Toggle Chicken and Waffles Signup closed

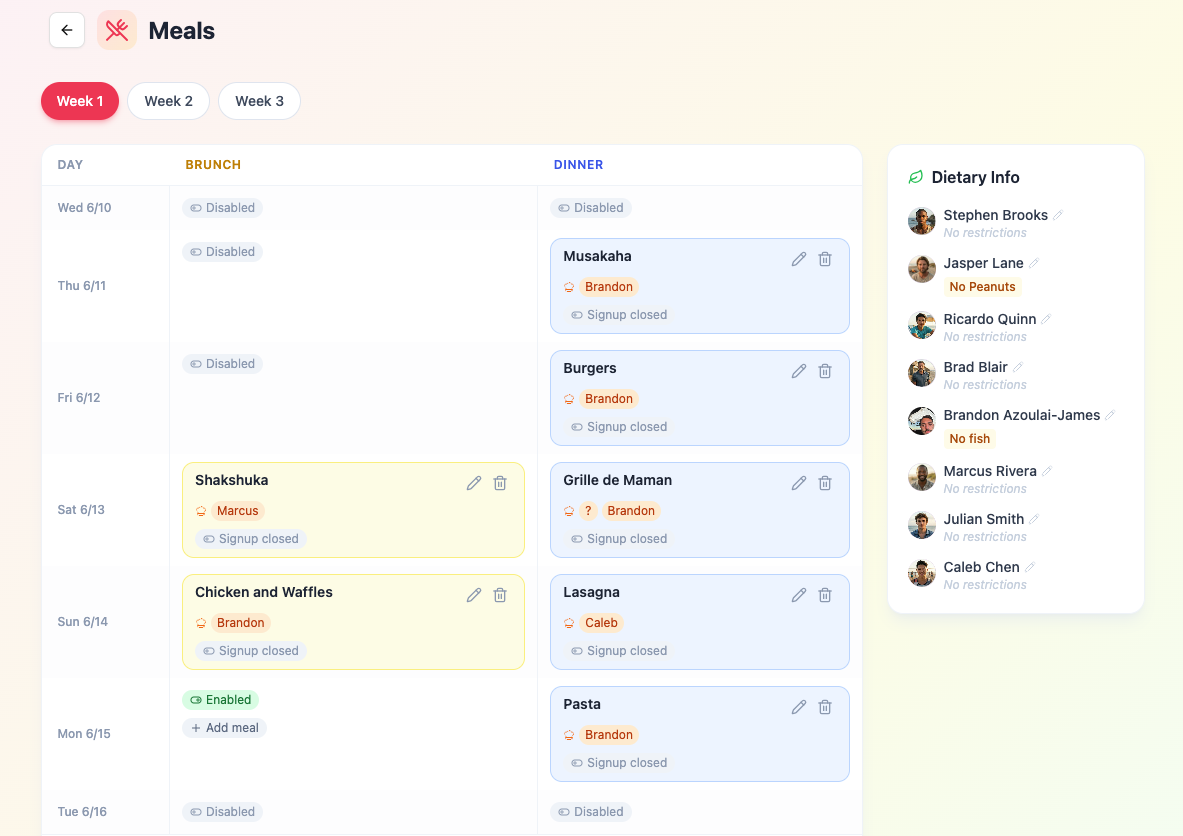[x=251, y=650]
